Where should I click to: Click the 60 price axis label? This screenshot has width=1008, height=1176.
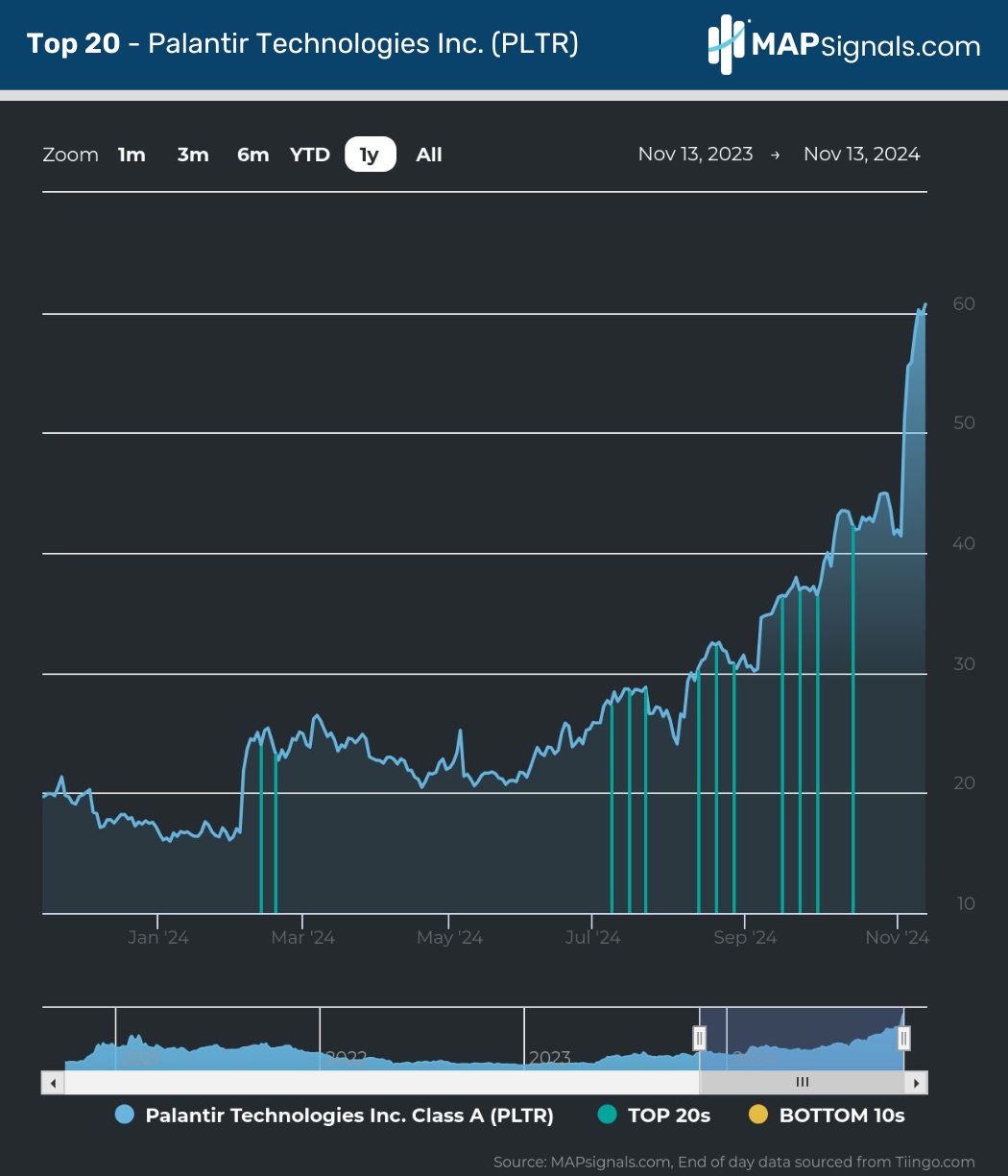tap(964, 304)
